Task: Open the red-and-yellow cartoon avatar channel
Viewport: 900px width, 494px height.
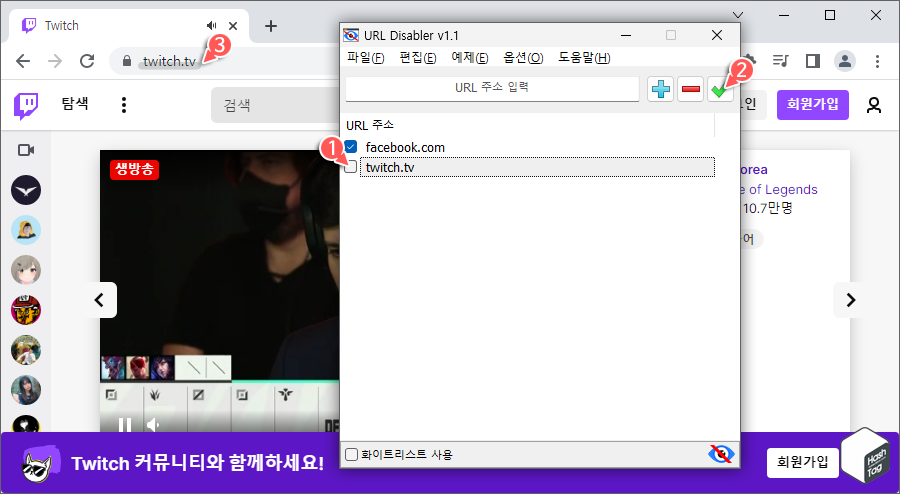Action: pos(26,310)
